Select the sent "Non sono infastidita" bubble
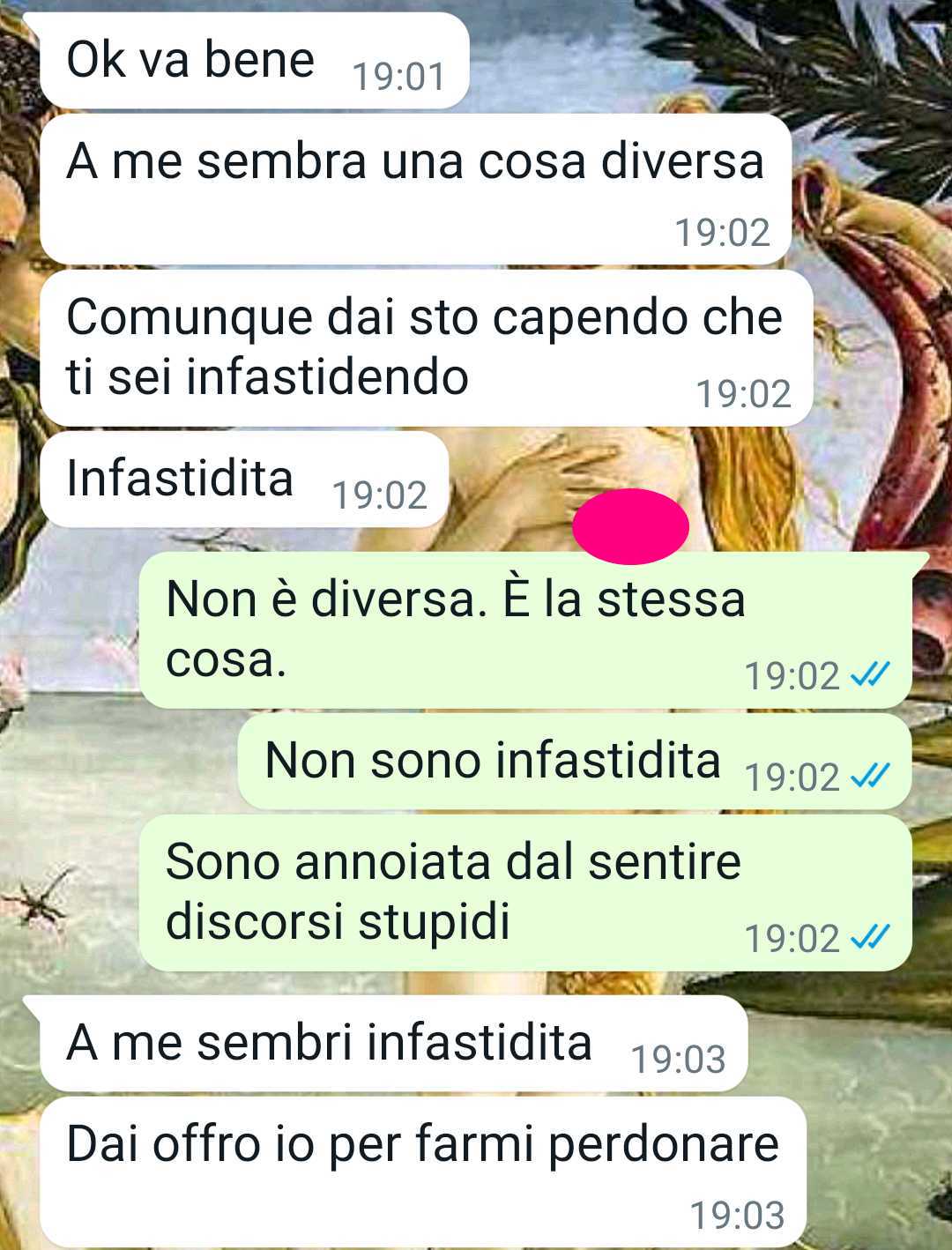Viewport: 952px width, 1250px height. pos(575,762)
